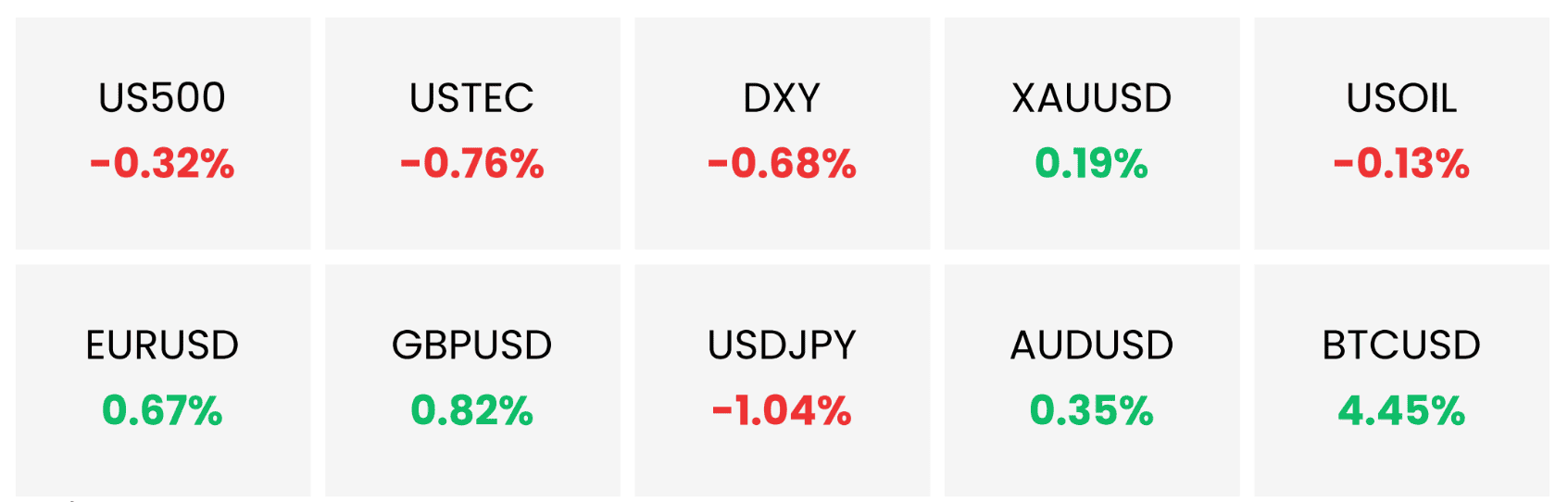Open the AUDUSD tile
Viewport: 1568px width, 502px height.
click(1092, 381)
